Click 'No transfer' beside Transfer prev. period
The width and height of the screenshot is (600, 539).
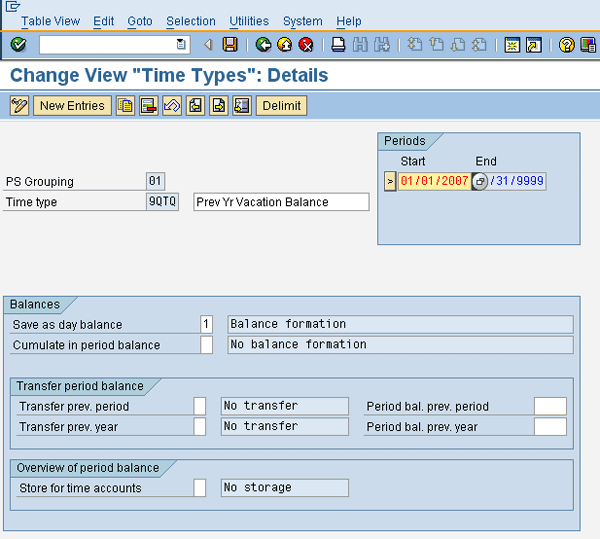click(x=261, y=405)
